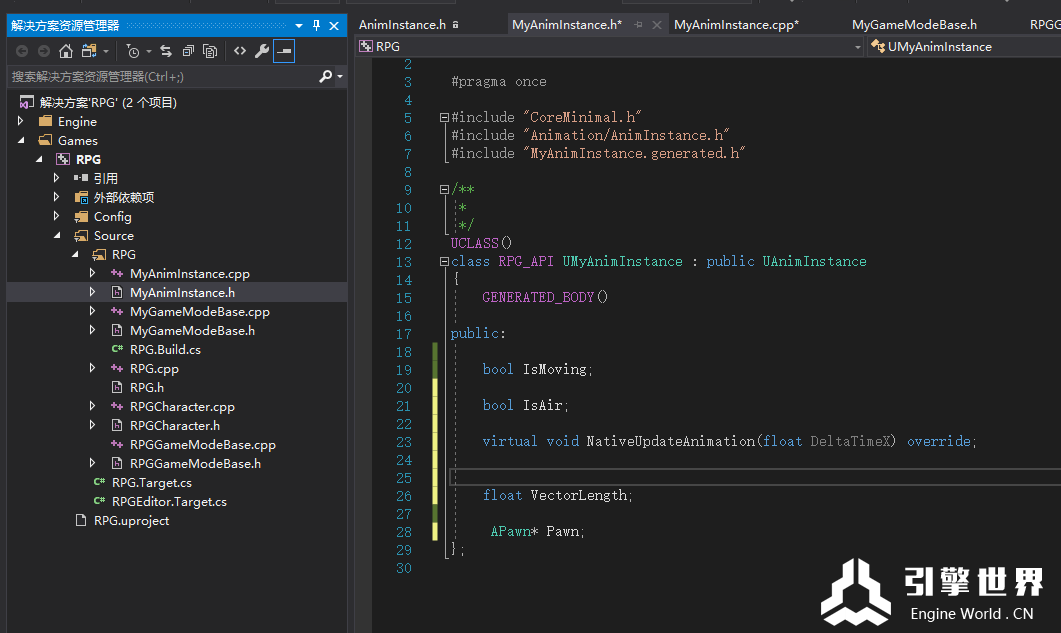1061x633 pixels.
Task: Select MyGameModeBase.h in Solution Explorer tree
Action: coord(192,330)
